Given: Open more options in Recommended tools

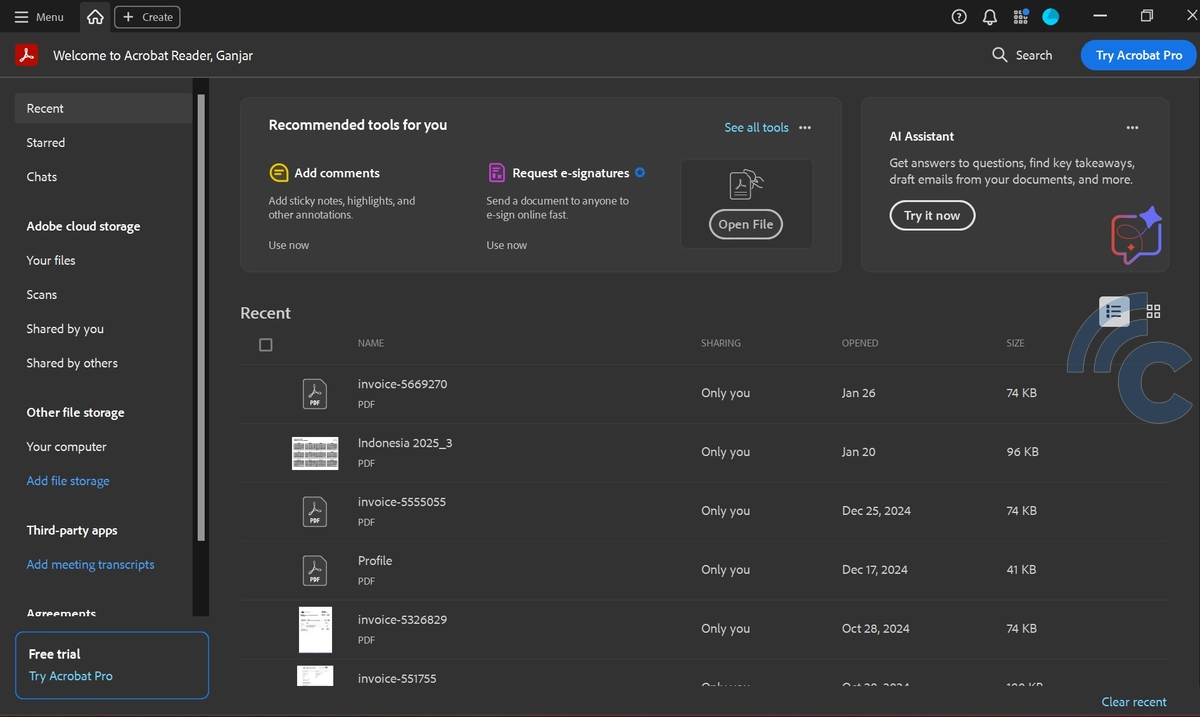Looking at the screenshot, I should (x=805, y=128).
